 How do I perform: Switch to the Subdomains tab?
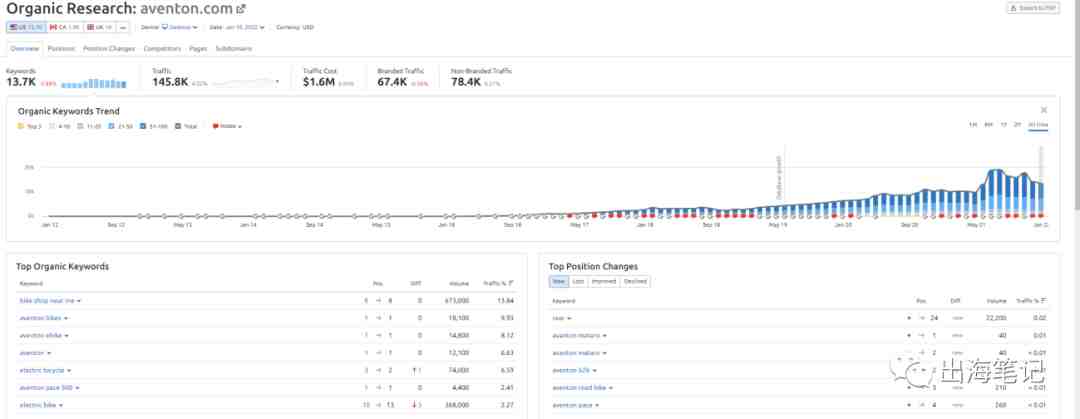(233, 49)
